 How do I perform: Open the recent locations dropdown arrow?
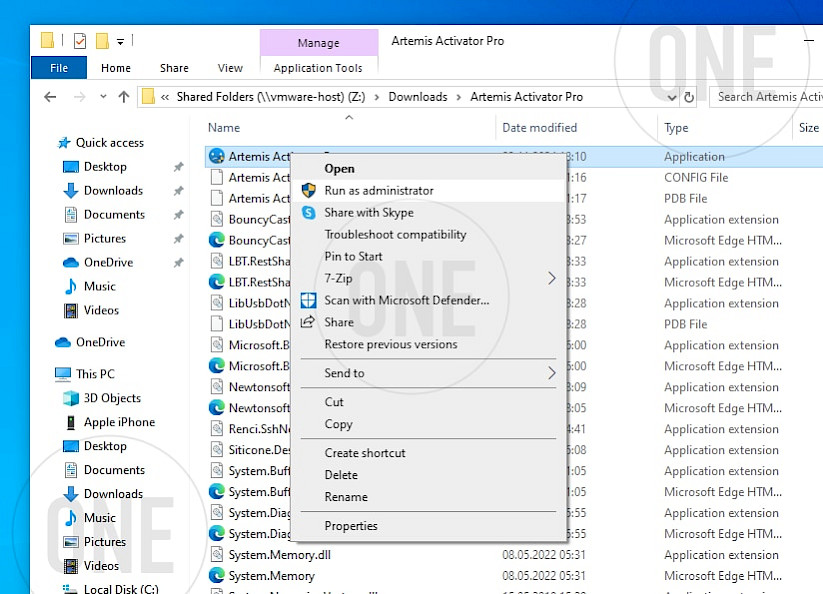(x=103, y=97)
